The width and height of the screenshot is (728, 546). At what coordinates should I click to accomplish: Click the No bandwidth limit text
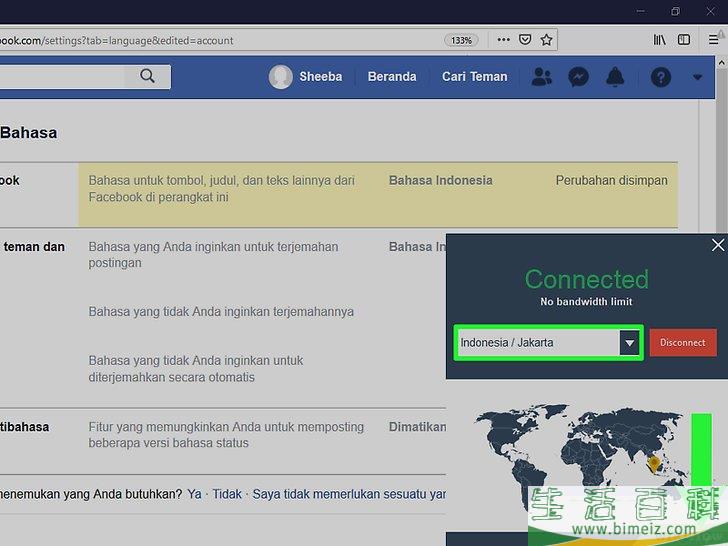point(586,302)
